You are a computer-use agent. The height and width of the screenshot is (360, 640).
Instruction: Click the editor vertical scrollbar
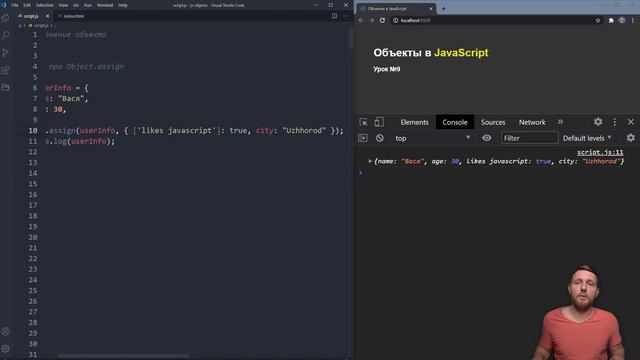[351, 39]
